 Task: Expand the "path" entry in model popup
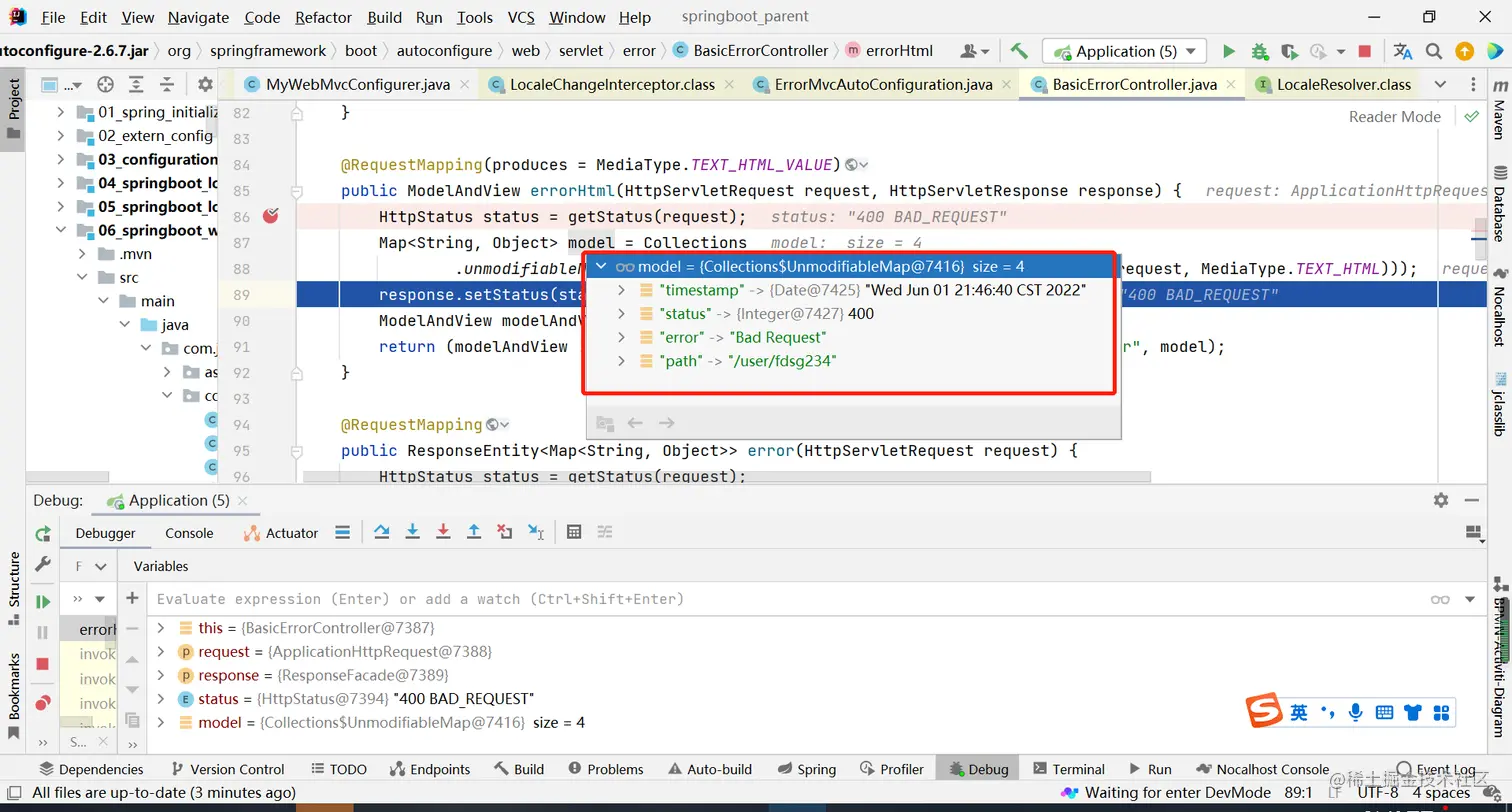(622, 361)
